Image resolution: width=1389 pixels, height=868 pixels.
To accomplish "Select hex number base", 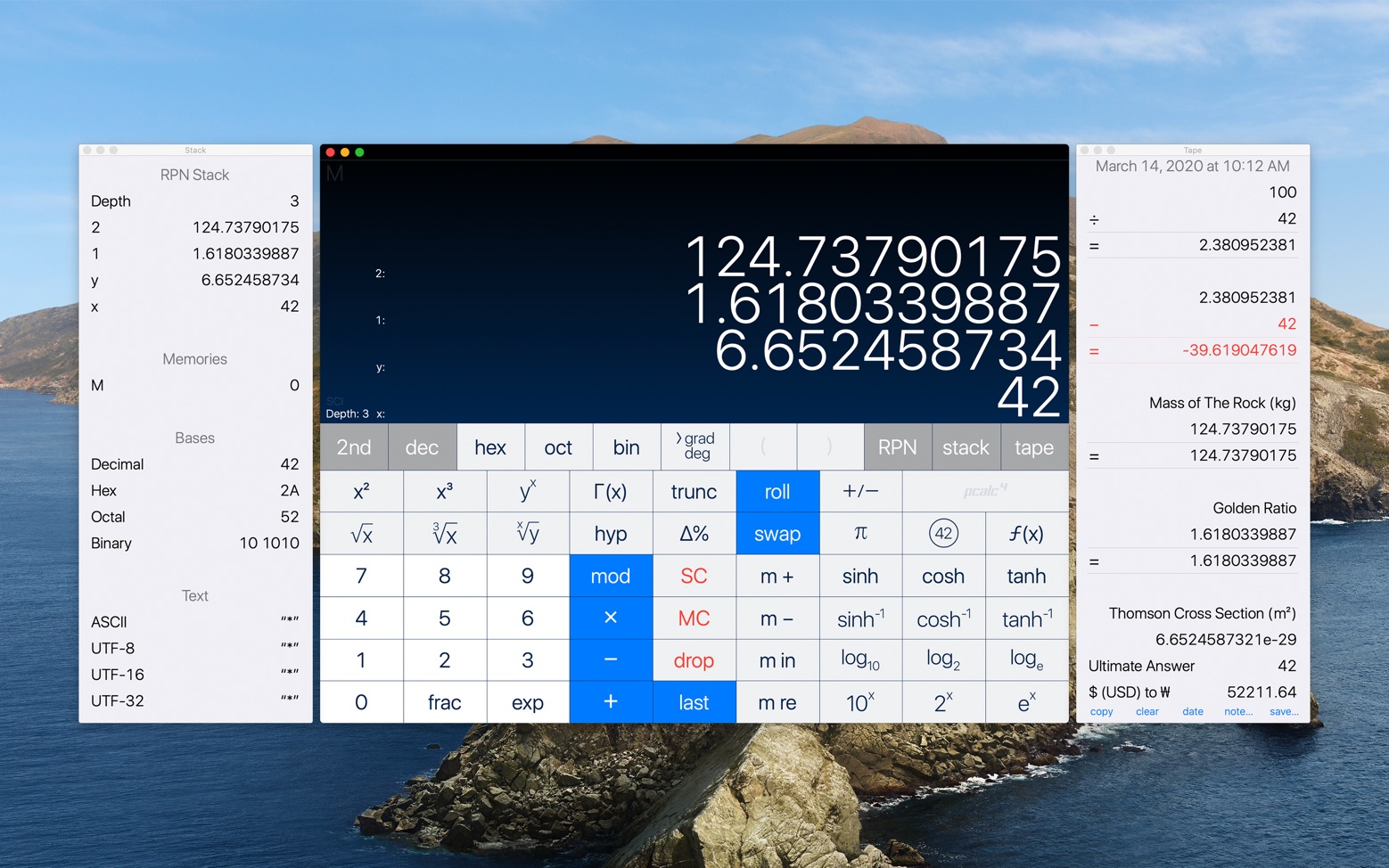I will [490, 447].
